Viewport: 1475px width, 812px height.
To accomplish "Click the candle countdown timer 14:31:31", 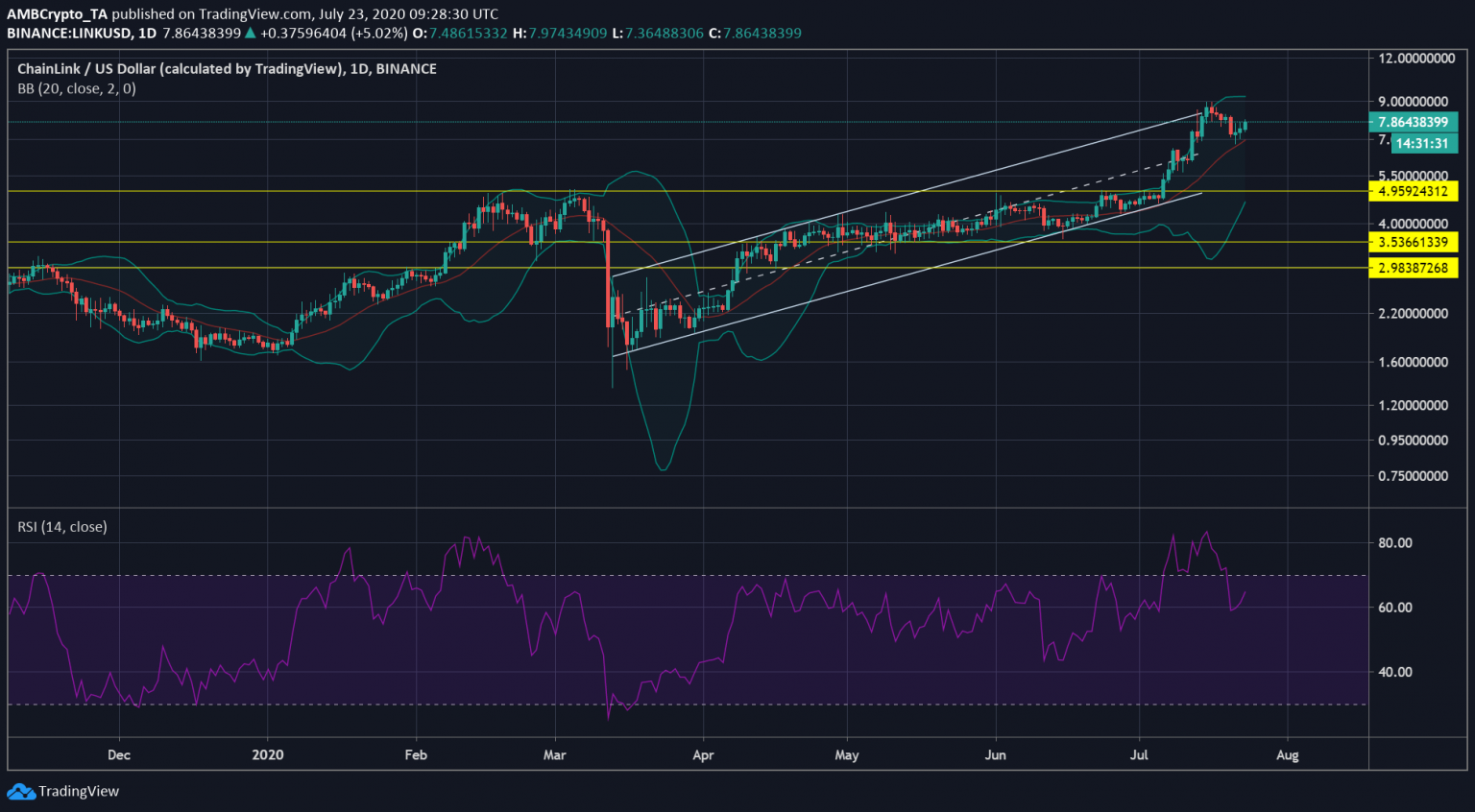I will [x=1422, y=144].
